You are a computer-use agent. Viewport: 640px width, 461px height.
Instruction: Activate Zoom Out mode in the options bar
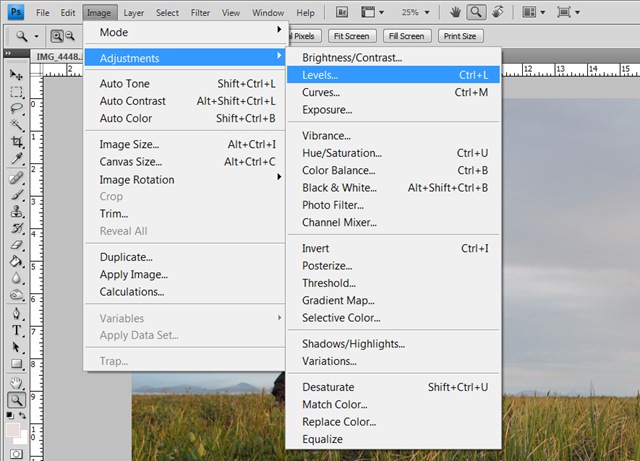point(70,36)
